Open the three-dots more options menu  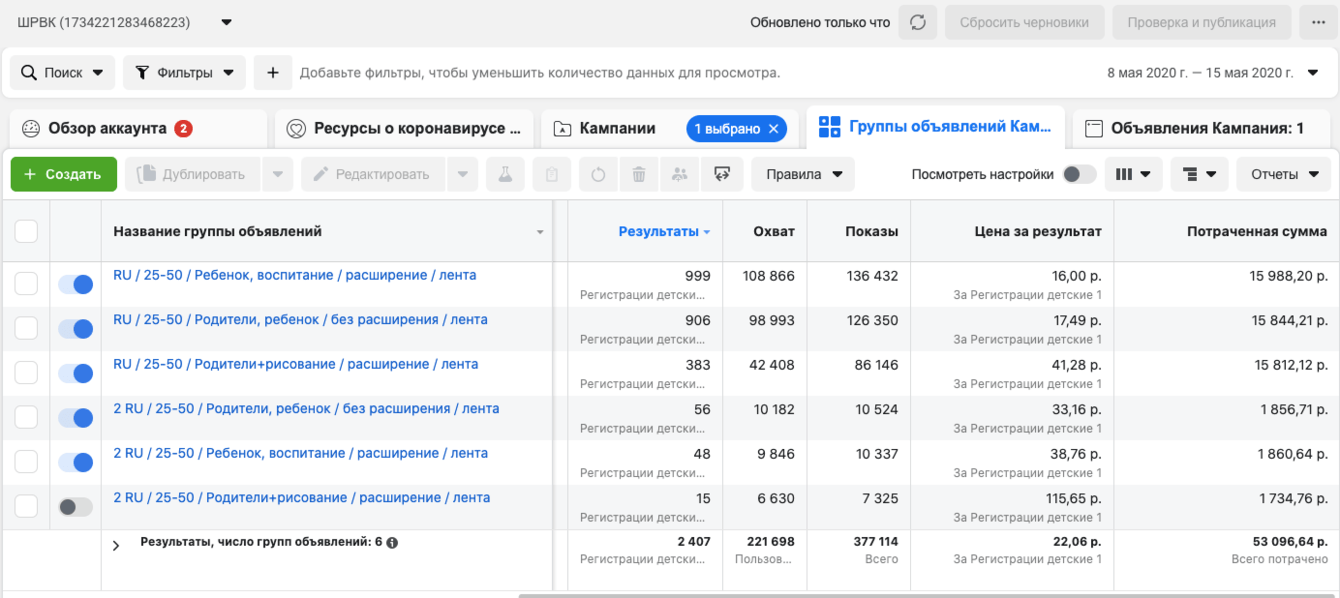[x=1318, y=22]
